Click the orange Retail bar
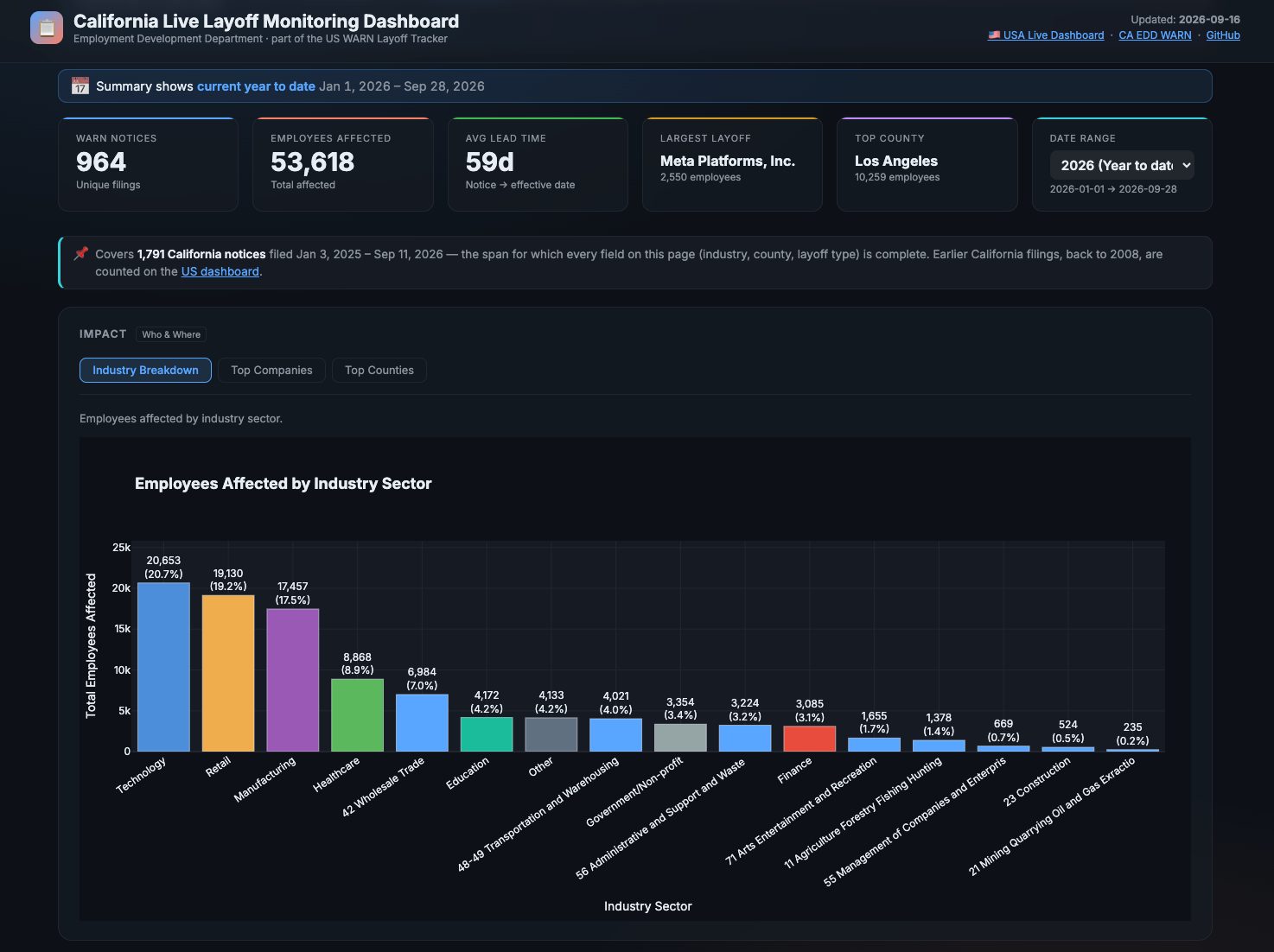 (228, 673)
